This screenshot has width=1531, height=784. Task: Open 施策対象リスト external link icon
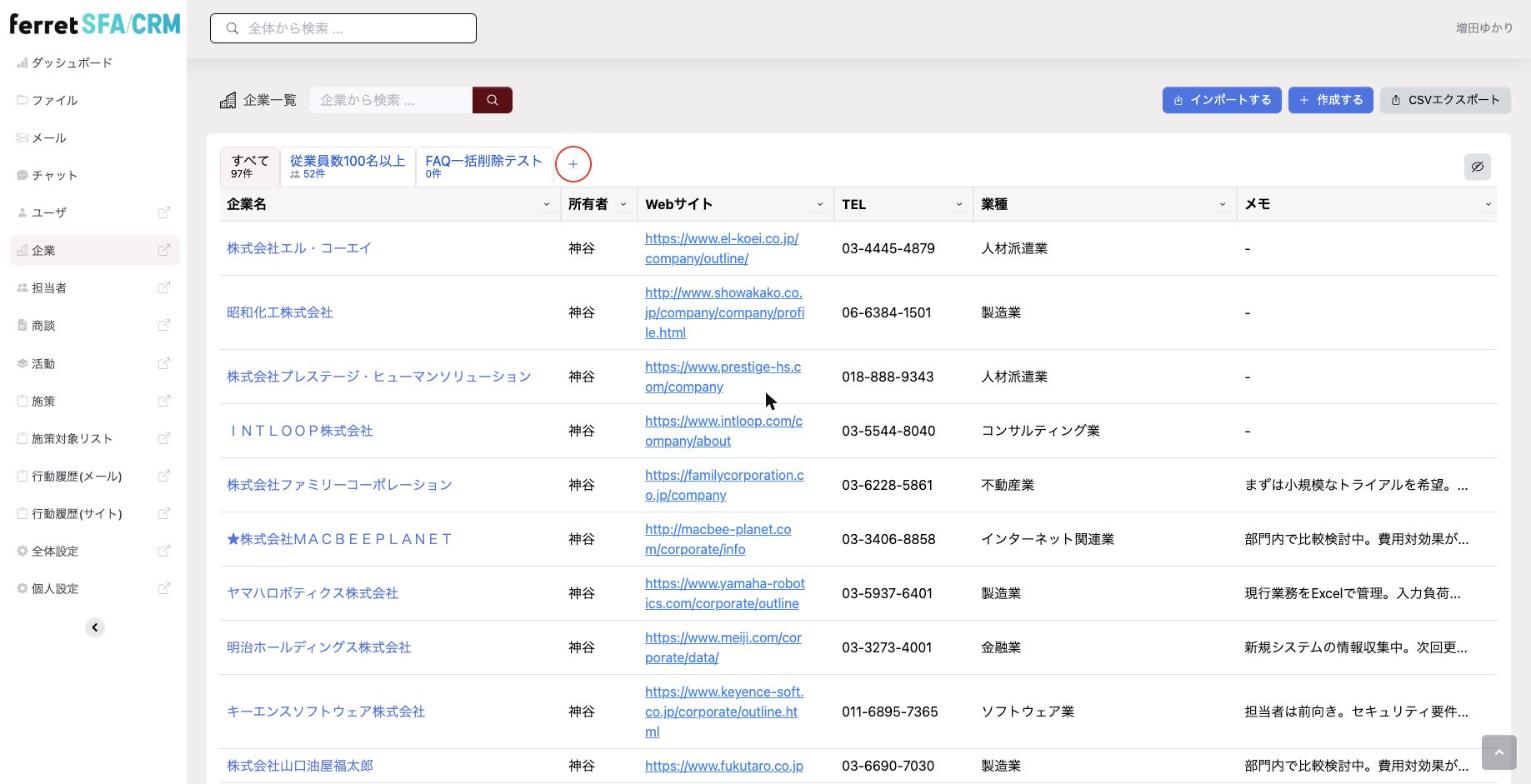pyautogui.click(x=164, y=438)
